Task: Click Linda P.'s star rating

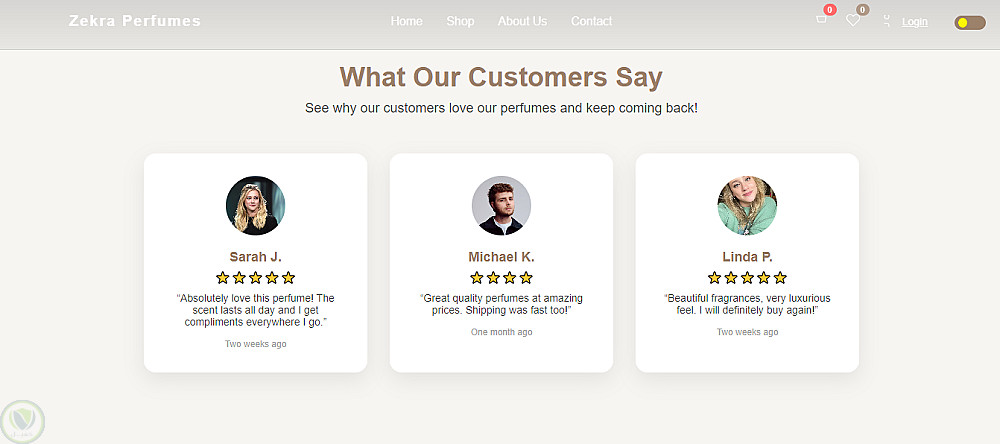Action: click(x=747, y=278)
